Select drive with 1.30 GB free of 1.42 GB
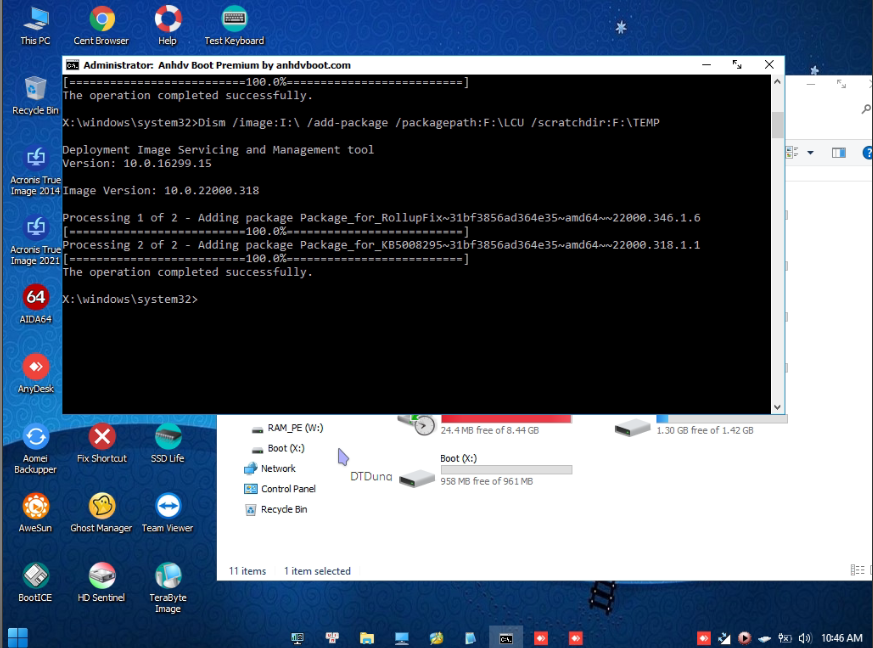This screenshot has height=648, width=873. pos(700,425)
